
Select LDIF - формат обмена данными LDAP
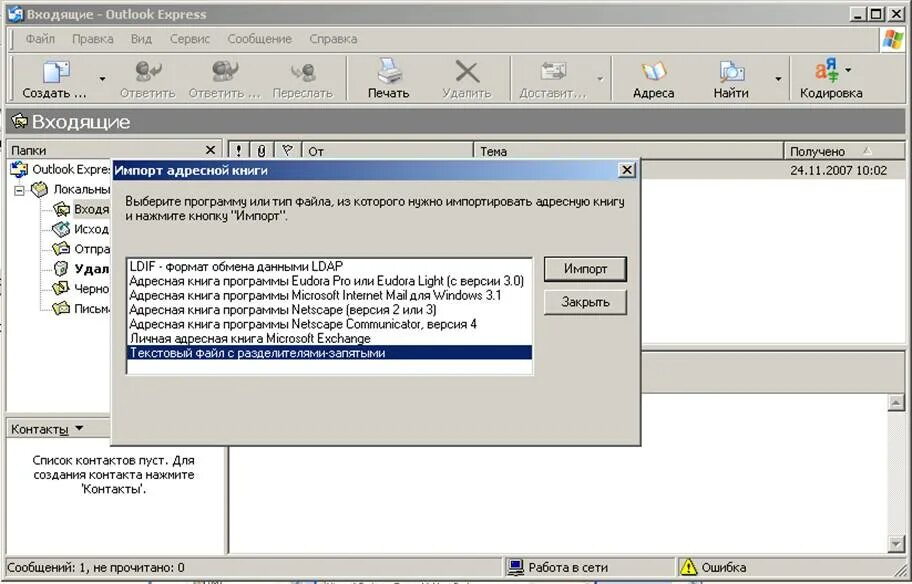click(329, 266)
